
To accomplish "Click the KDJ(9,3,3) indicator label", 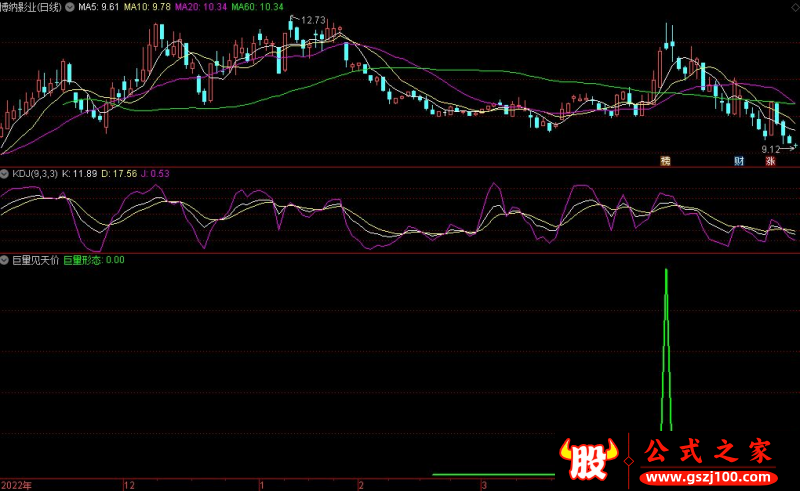I will pos(33,173).
